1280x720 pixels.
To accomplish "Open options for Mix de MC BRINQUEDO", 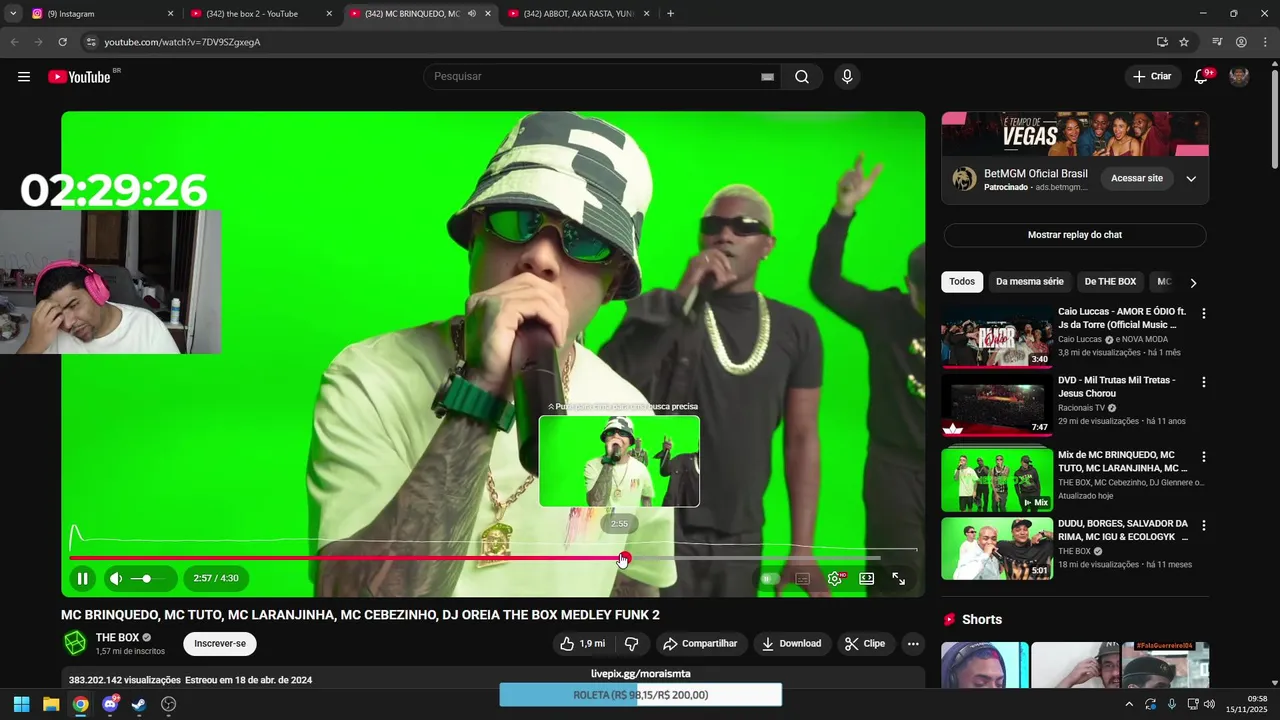I will point(1204,457).
